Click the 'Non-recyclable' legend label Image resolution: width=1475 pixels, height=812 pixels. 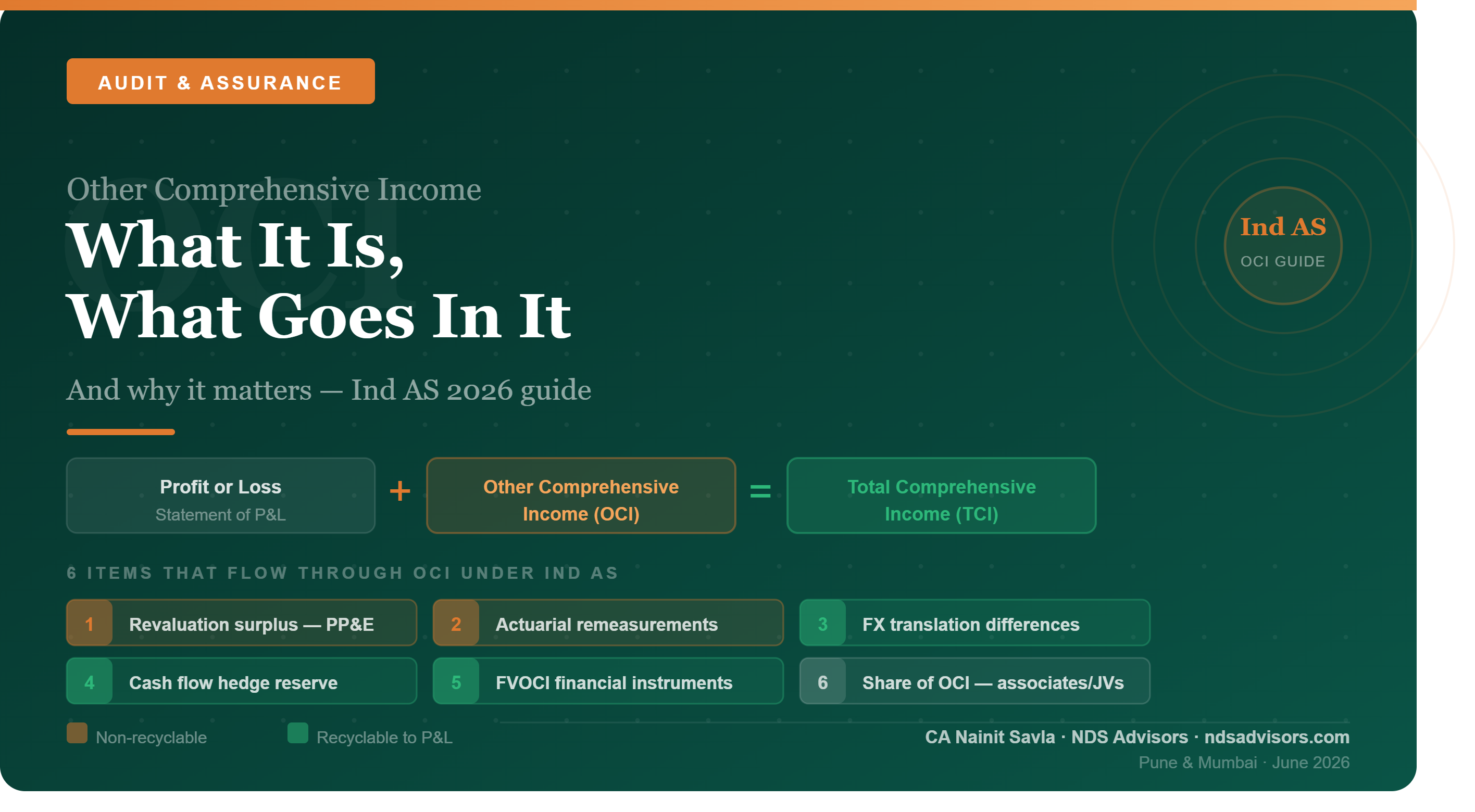coord(151,738)
